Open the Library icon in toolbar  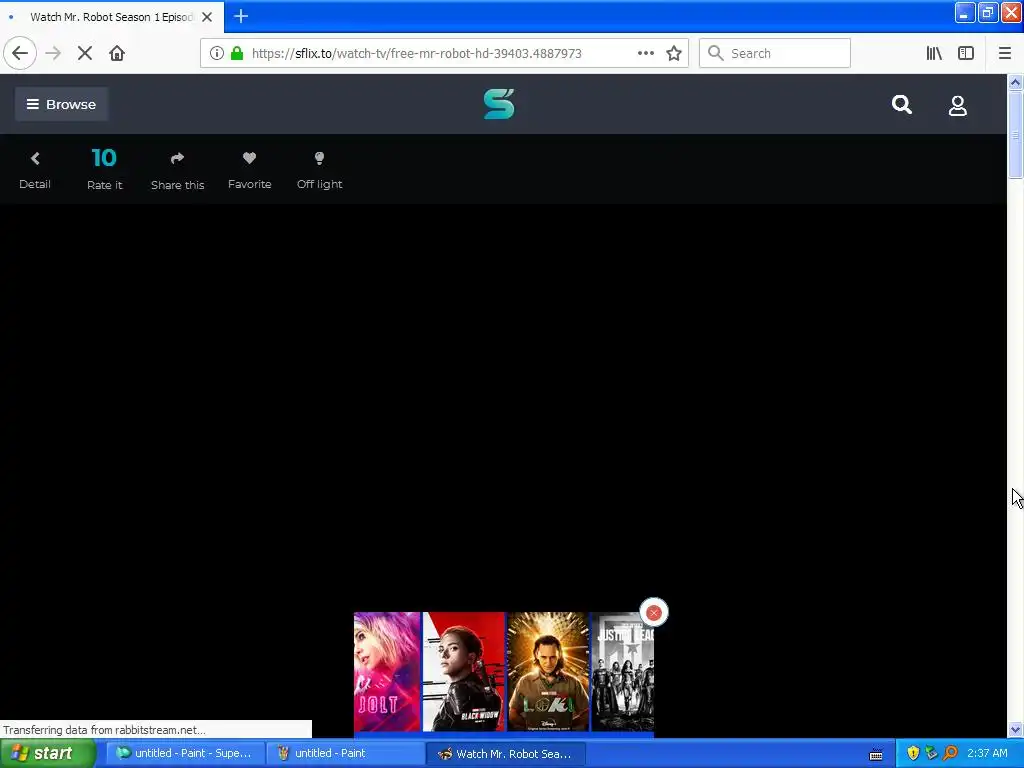coord(934,54)
